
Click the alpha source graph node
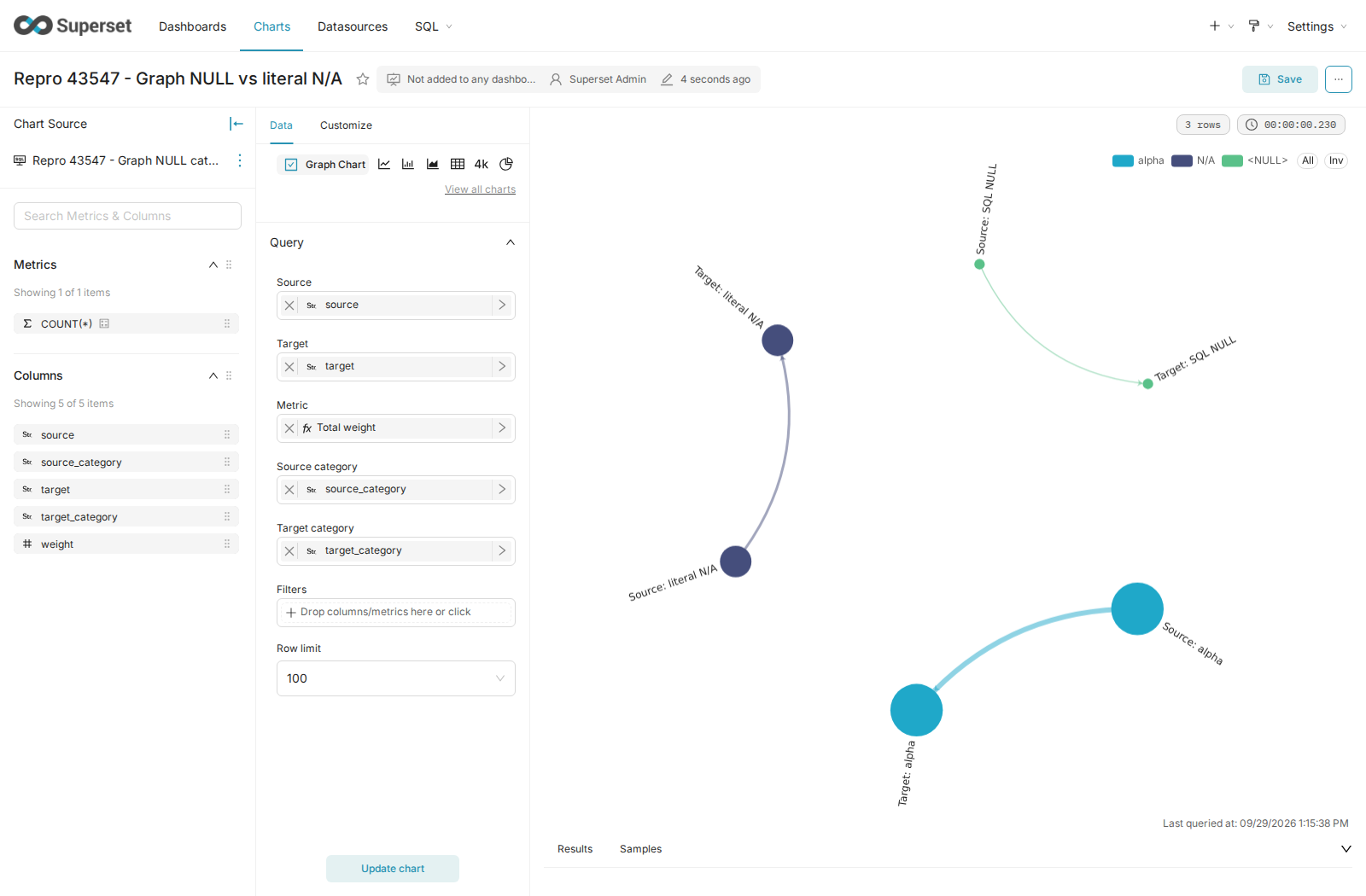(x=1137, y=608)
